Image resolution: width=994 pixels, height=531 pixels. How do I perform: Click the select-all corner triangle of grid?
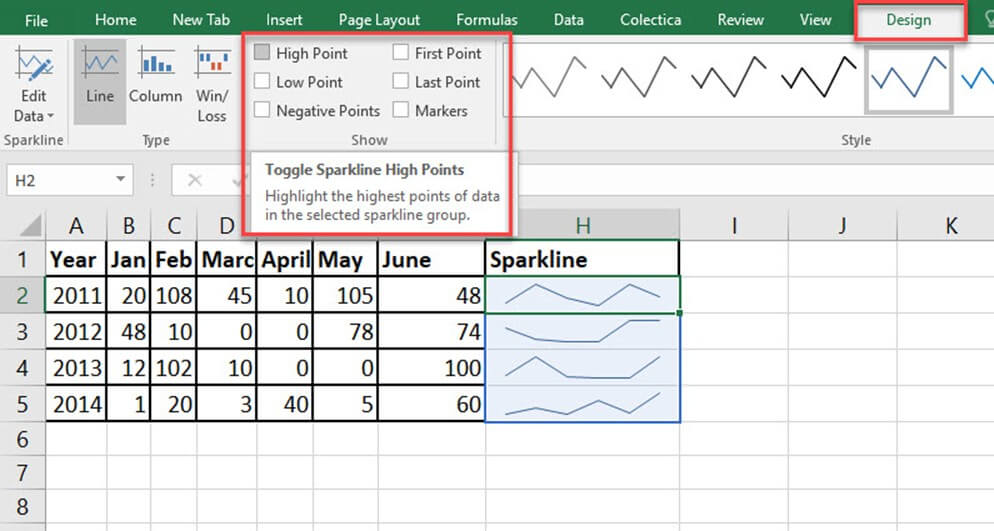pos(29,225)
